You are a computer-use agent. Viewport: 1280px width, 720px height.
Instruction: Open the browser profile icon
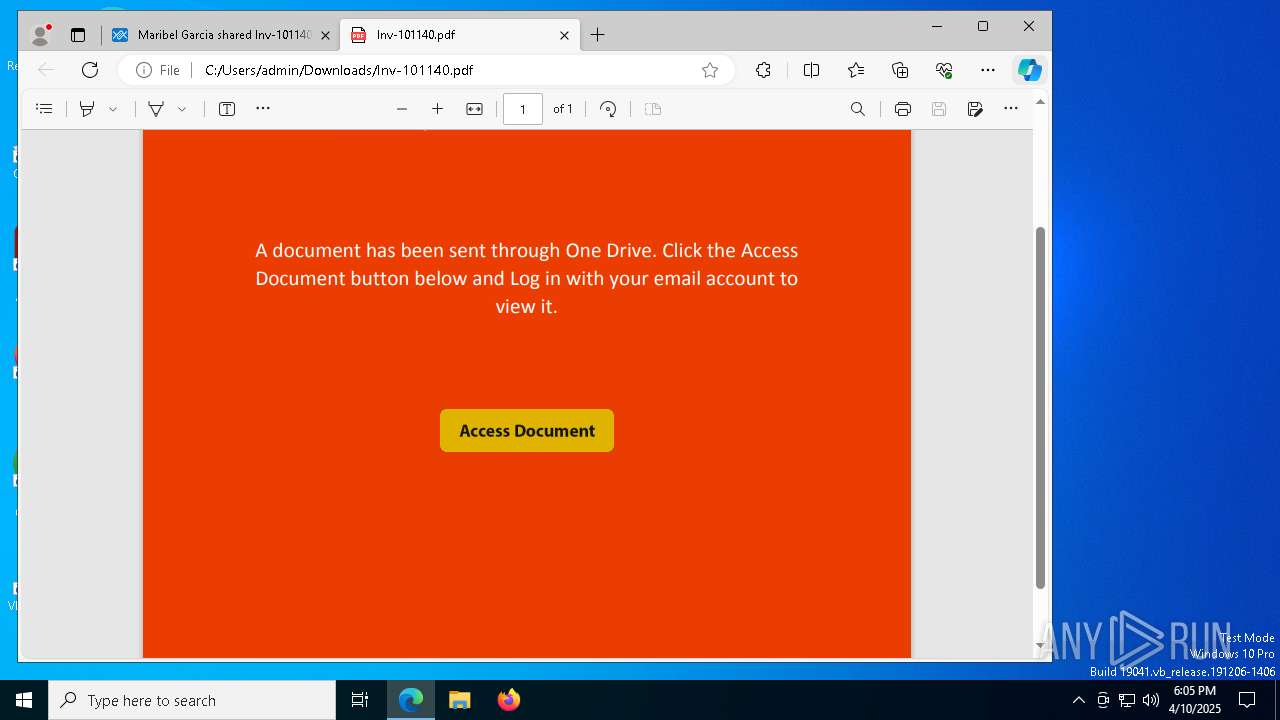41,35
